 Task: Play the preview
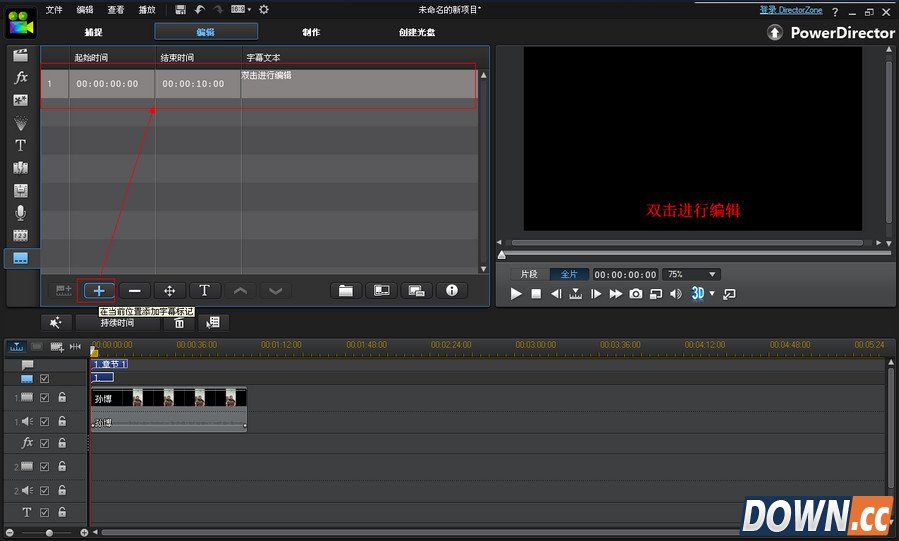516,294
